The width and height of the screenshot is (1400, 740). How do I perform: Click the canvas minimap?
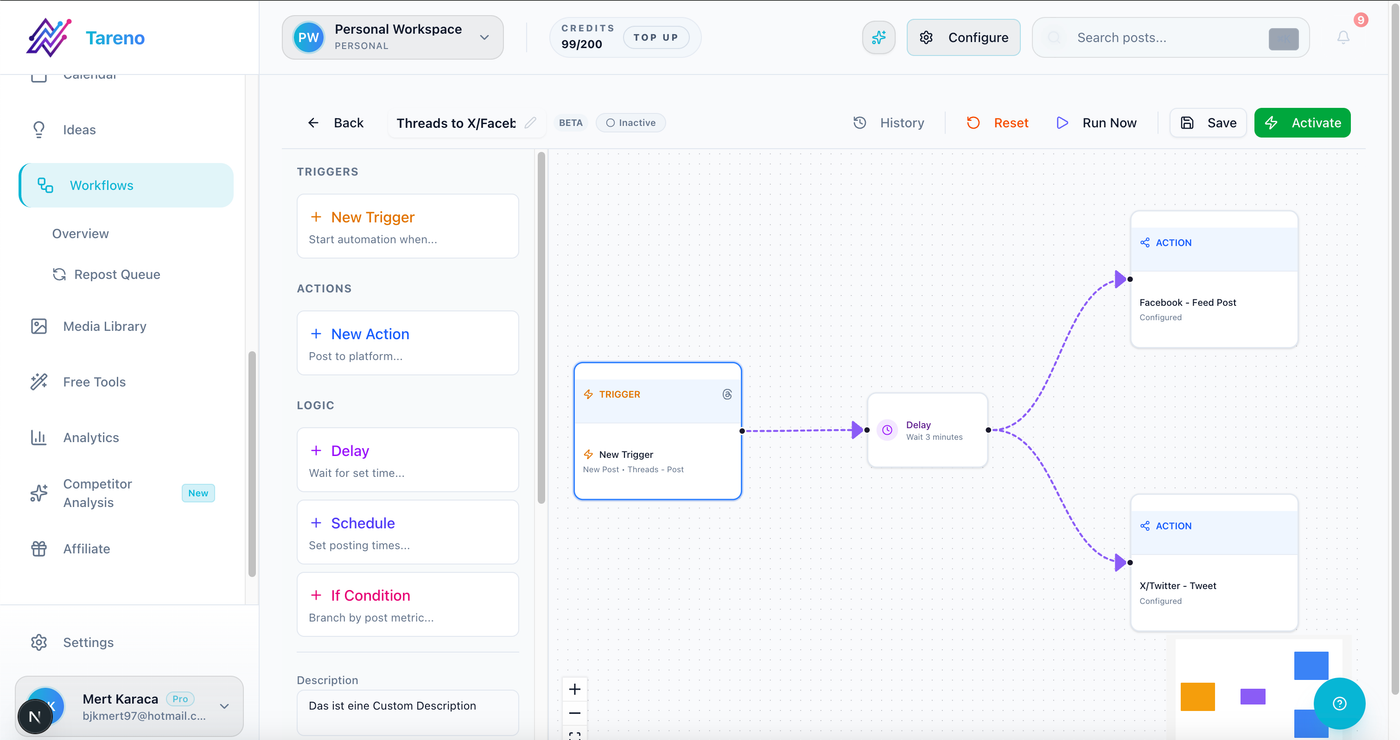click(1260, 689)
